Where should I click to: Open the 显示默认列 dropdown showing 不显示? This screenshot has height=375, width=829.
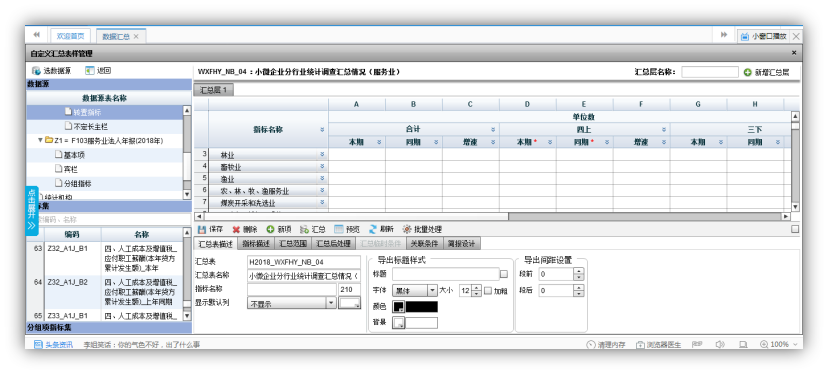coord(292,303)
